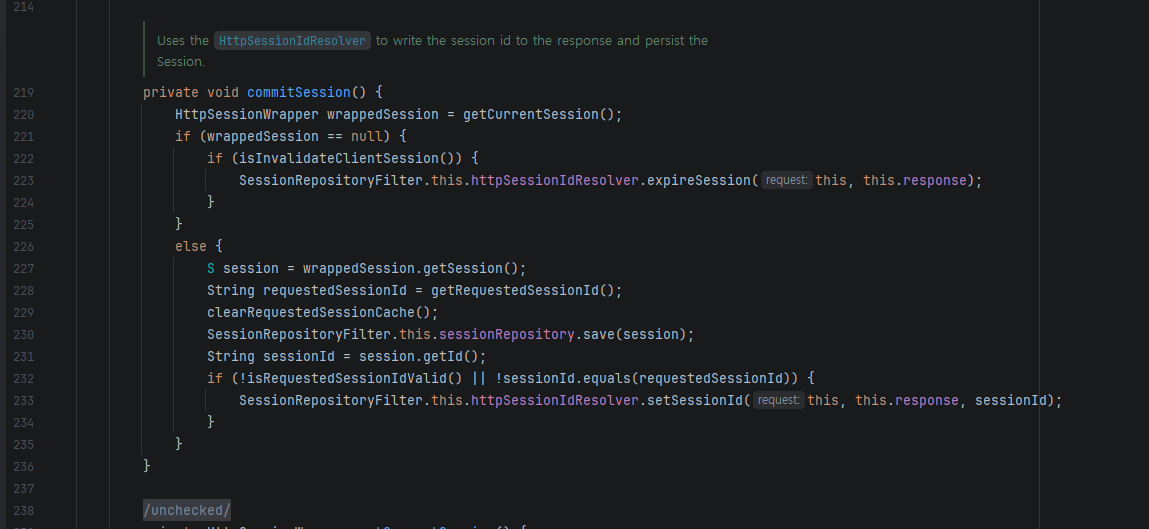Click line number 223 in the gutter
1149x529 pixels.
click(23, 180)
